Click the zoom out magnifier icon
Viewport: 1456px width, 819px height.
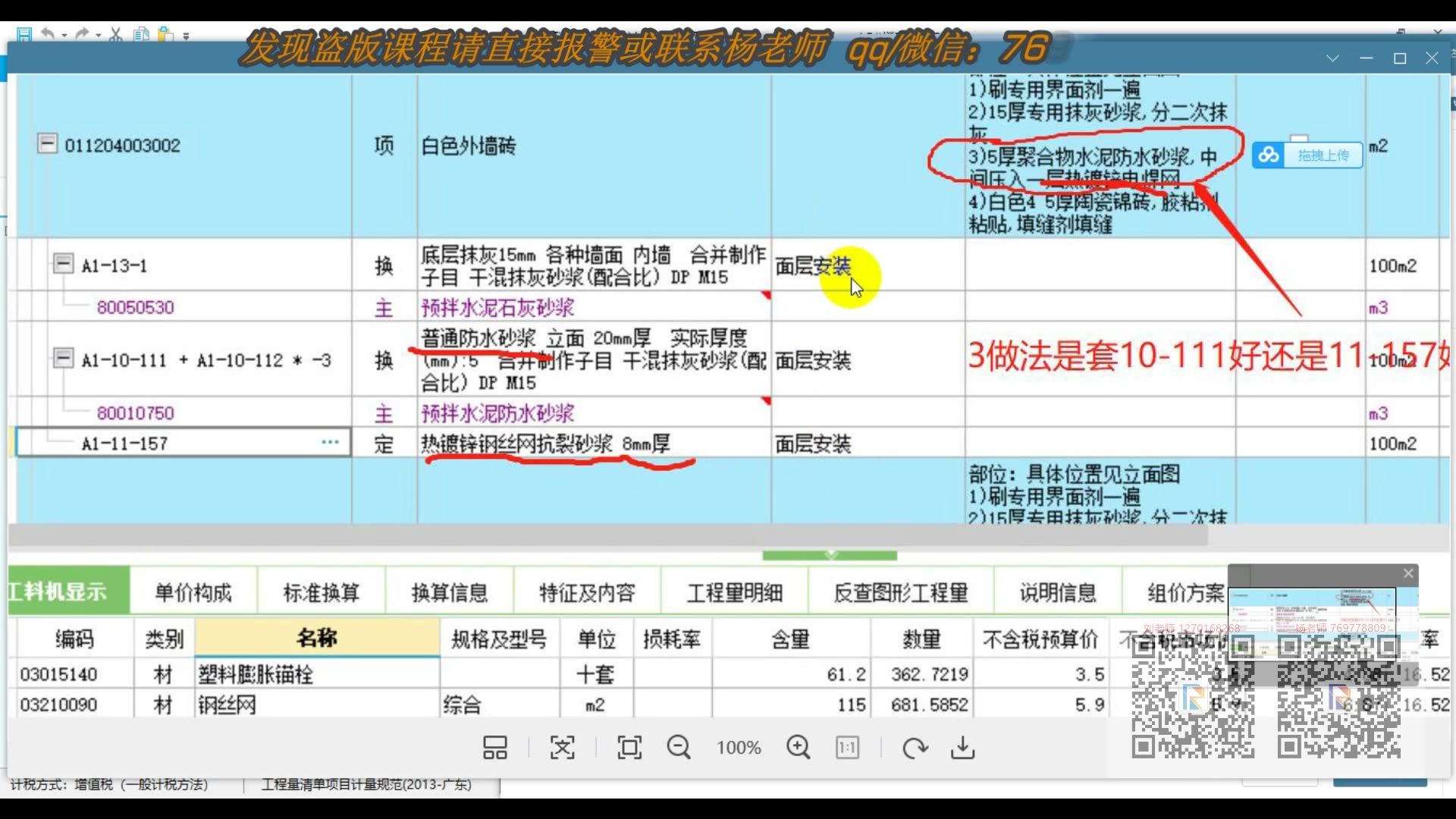coord(679,748)
